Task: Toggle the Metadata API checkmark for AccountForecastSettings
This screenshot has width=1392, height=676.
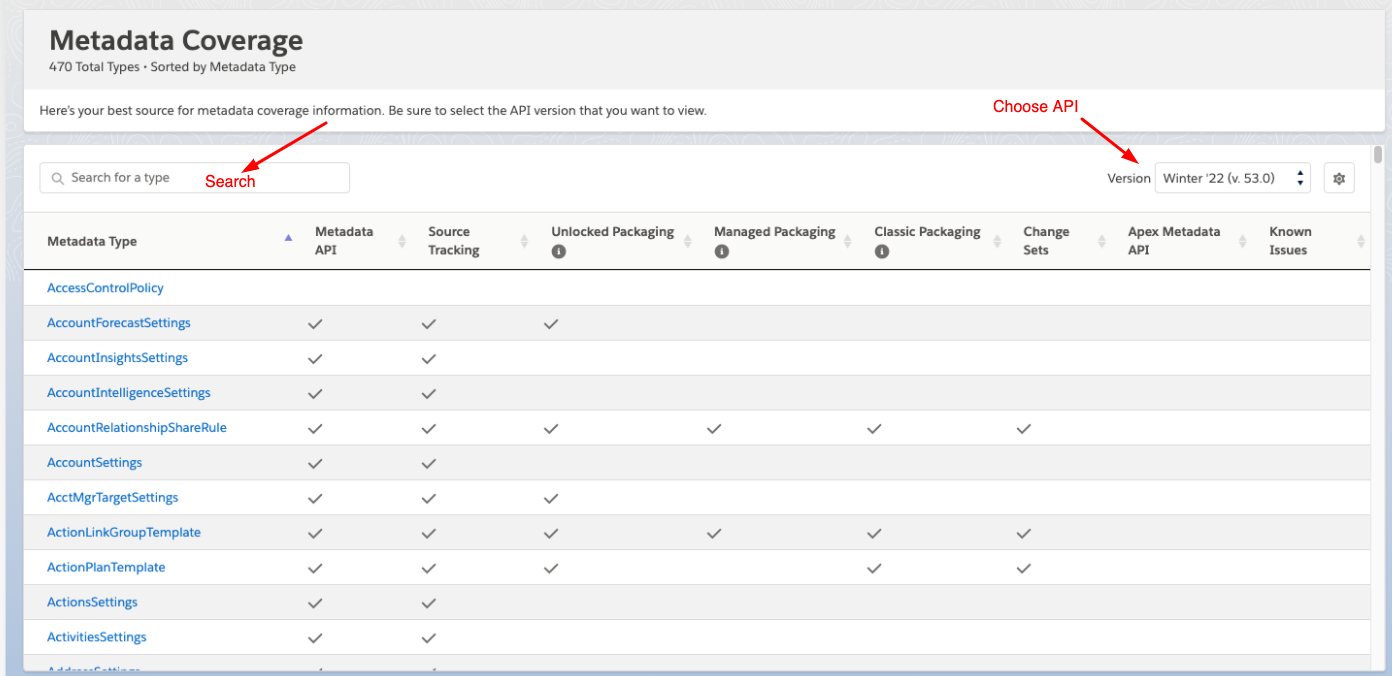Action: click(x=315, y=323)
